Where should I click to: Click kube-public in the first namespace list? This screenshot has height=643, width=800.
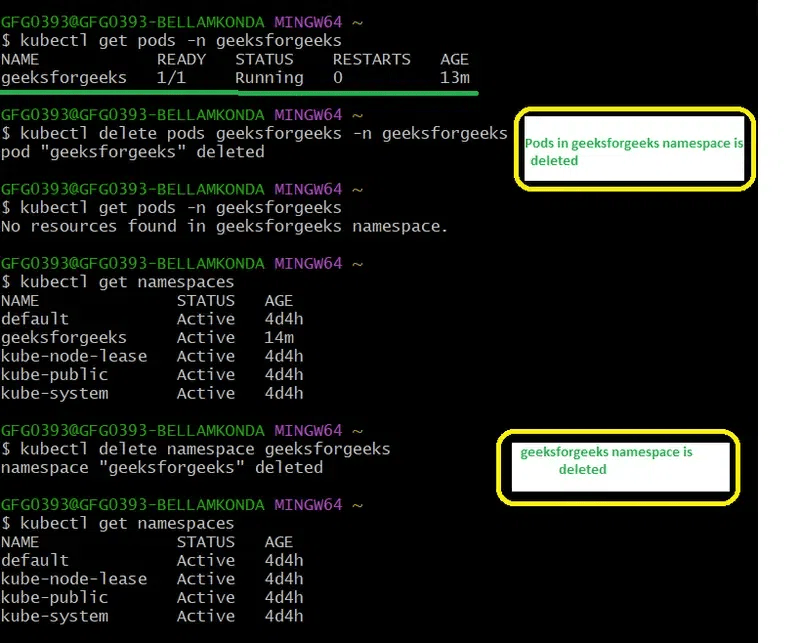pyautogui.click(x=55, y=375)
